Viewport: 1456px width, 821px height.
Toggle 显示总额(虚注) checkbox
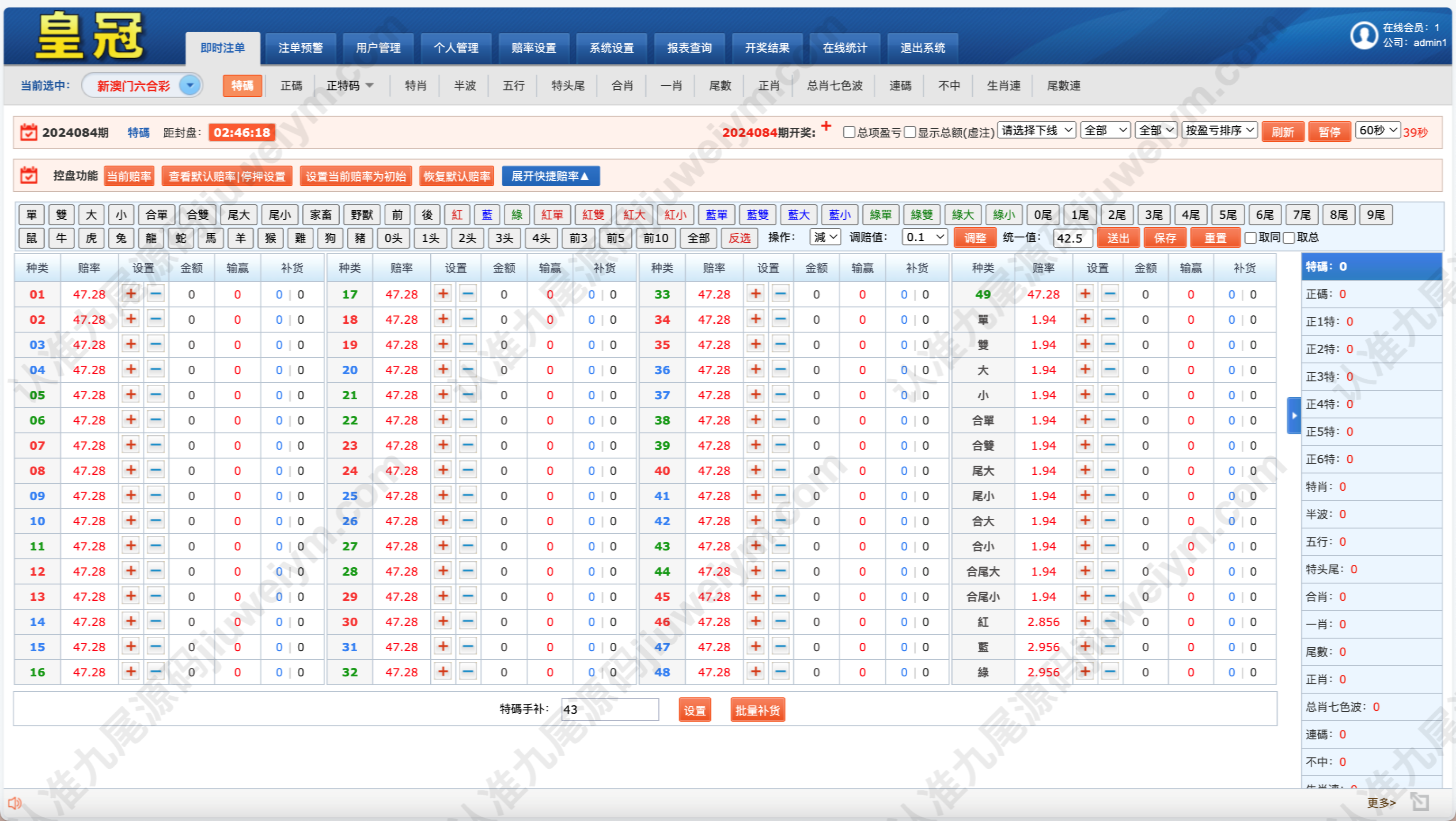point(910,132)
